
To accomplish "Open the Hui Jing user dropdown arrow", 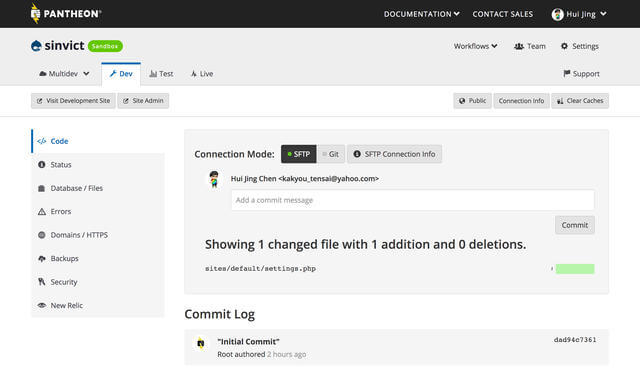I will coord(603,14).
